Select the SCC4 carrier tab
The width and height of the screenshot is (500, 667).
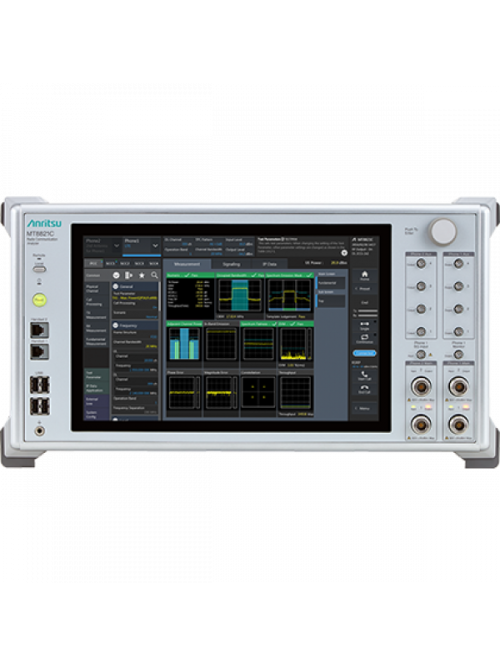(154, 264)
